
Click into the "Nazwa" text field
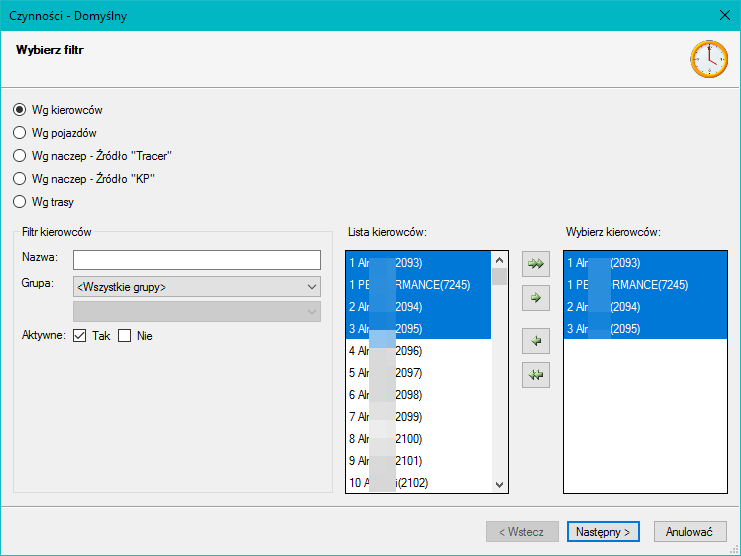[x=196, y=260]
